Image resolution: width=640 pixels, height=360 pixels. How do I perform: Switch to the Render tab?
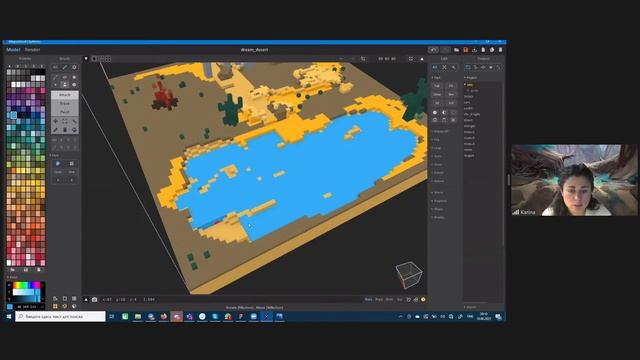point(32,50)
